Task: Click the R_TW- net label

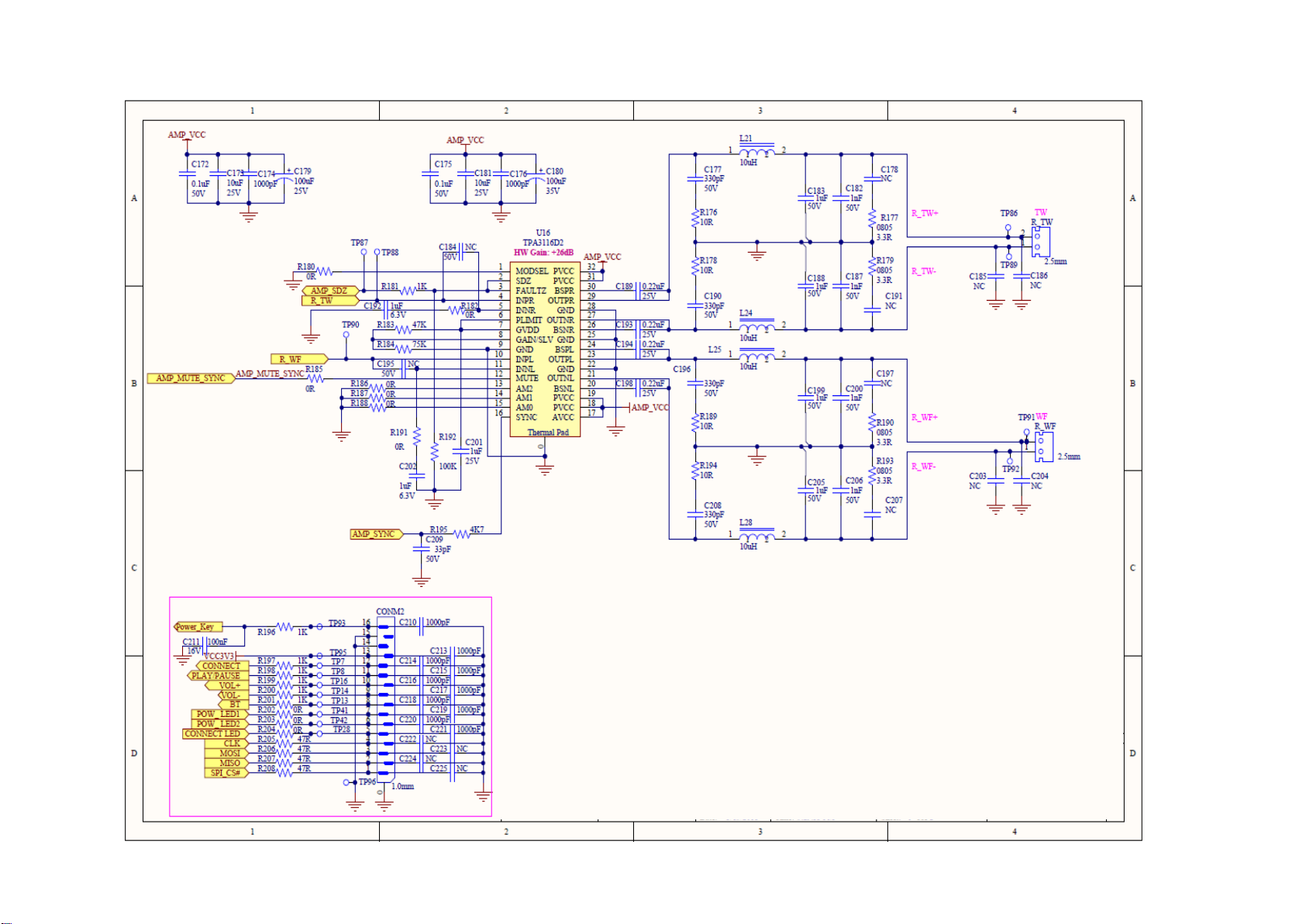Action: click(x=924, y=271)
